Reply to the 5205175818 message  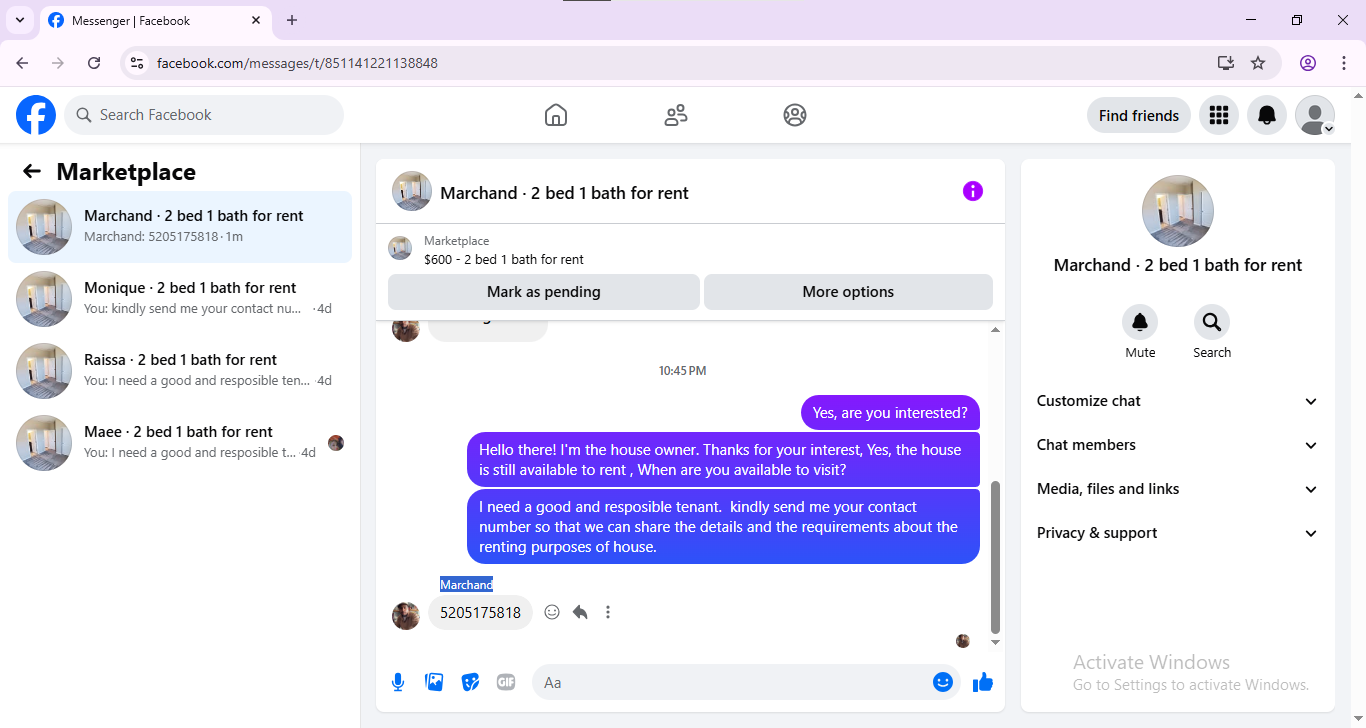pyautogui.click(x=580, y=612)
